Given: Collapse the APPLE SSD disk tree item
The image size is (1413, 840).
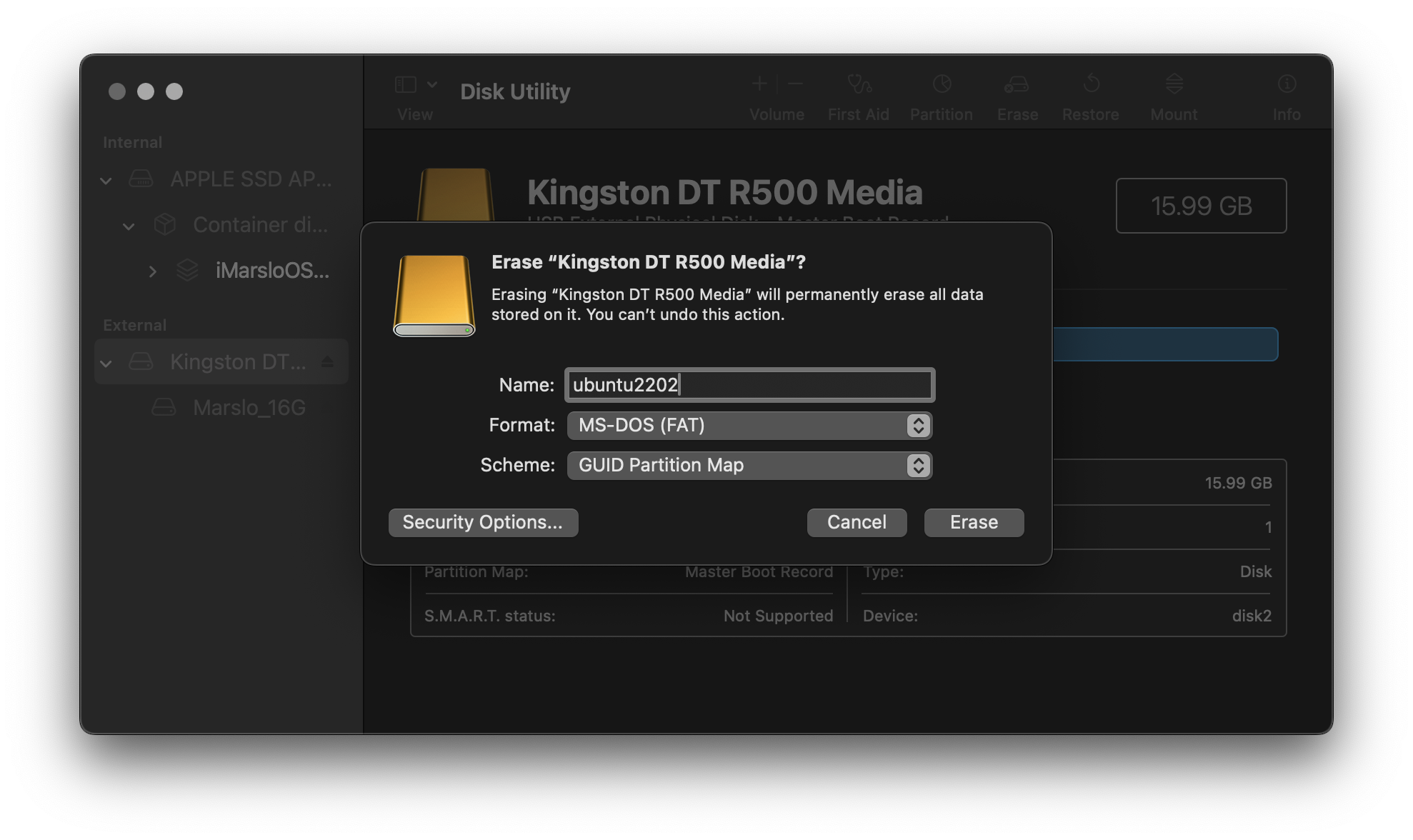Looking at the screenshot, I should coord(106,181).
